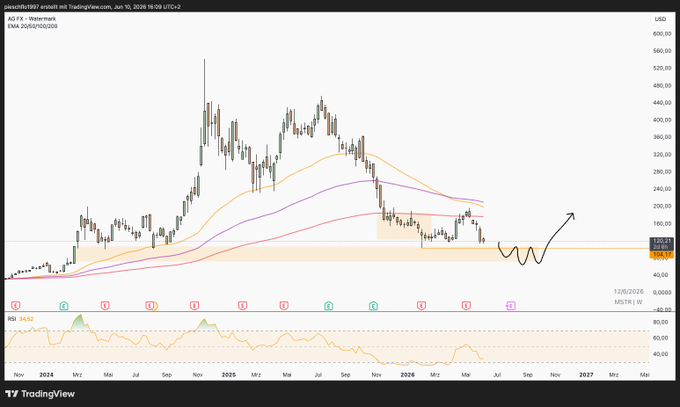Screen dimensions: 680x407
Task: Click the 600,00 price axis label
Action: coord(662,34)
